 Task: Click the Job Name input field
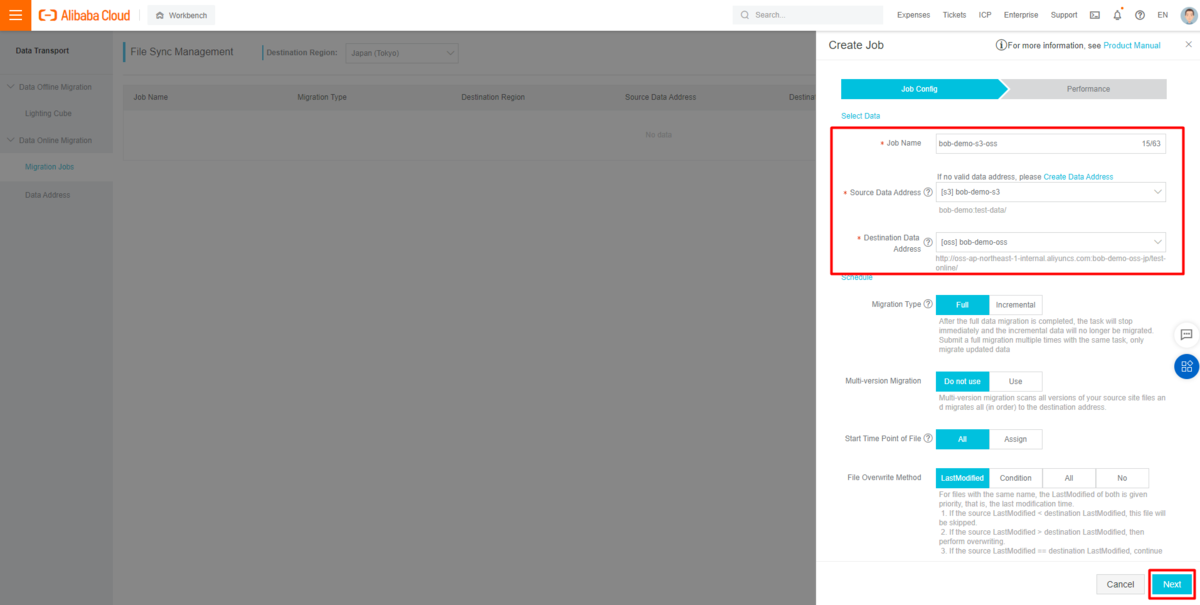coord(1051,143)
